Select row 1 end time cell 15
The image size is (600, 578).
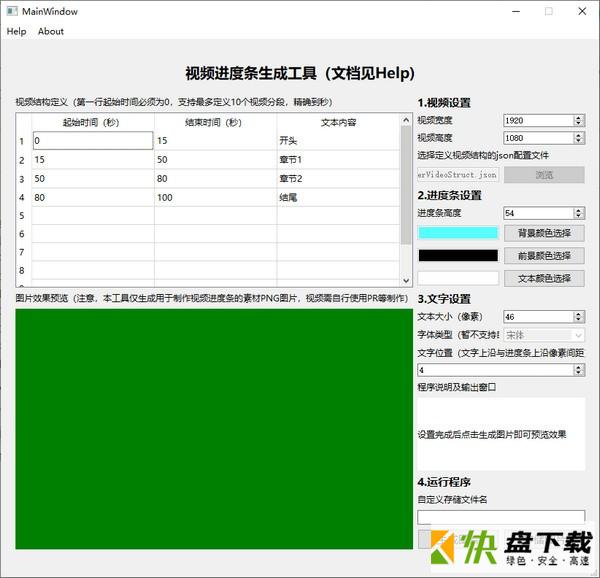click(x=215, y=140)
